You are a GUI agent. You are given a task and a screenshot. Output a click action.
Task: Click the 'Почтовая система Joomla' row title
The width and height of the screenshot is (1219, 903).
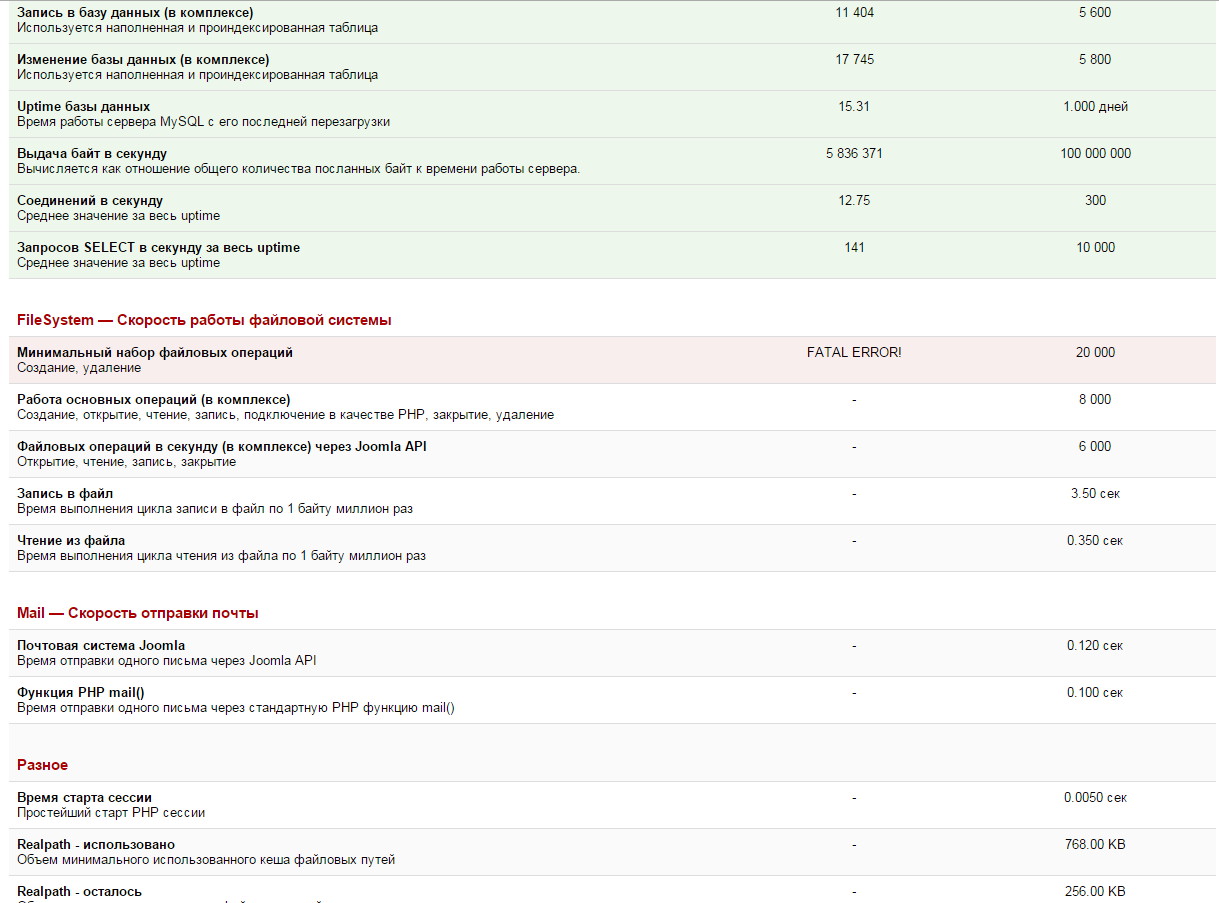(x=101, y=645)
